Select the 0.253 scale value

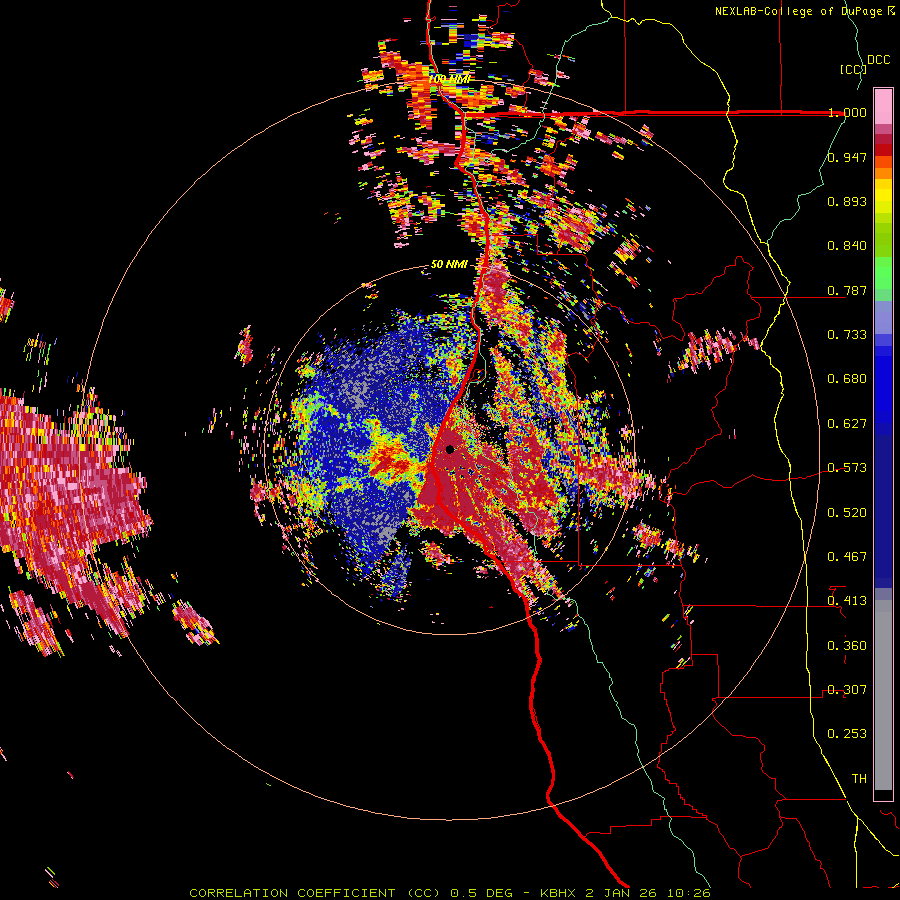pos(847,734)
